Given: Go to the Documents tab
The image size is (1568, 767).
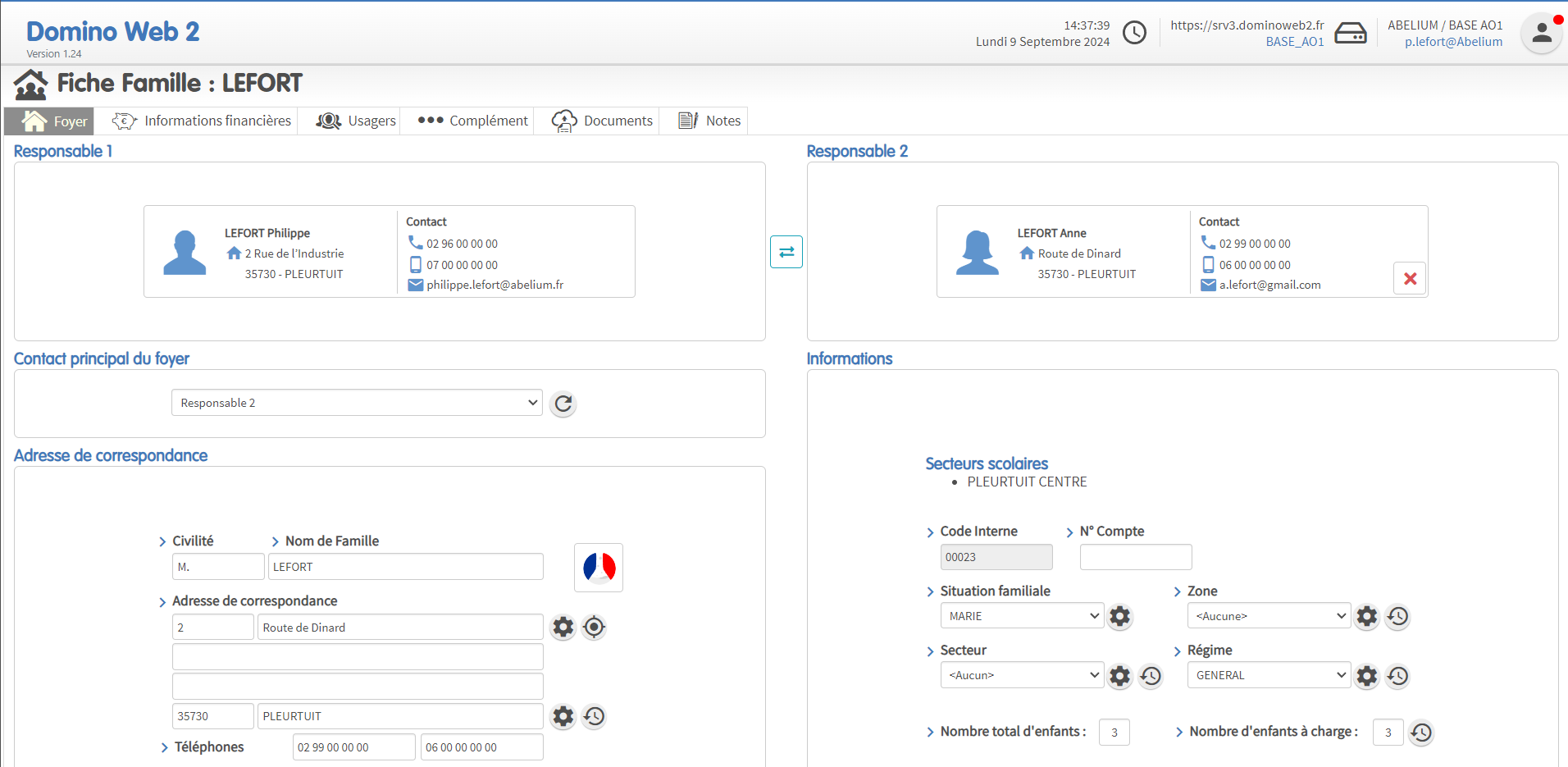Looking at the screenshot, I should (603, 121).
